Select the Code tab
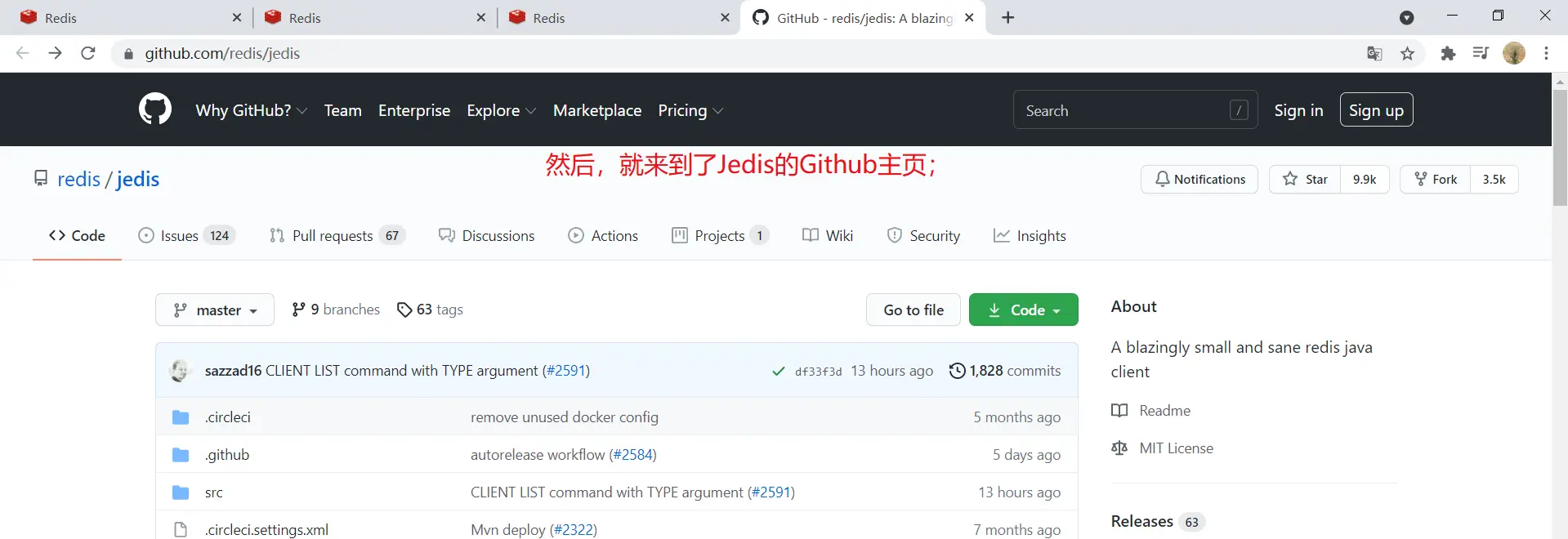Image resolution: width=1568 pixels, height=539 pixels. [x=77, y=235]
